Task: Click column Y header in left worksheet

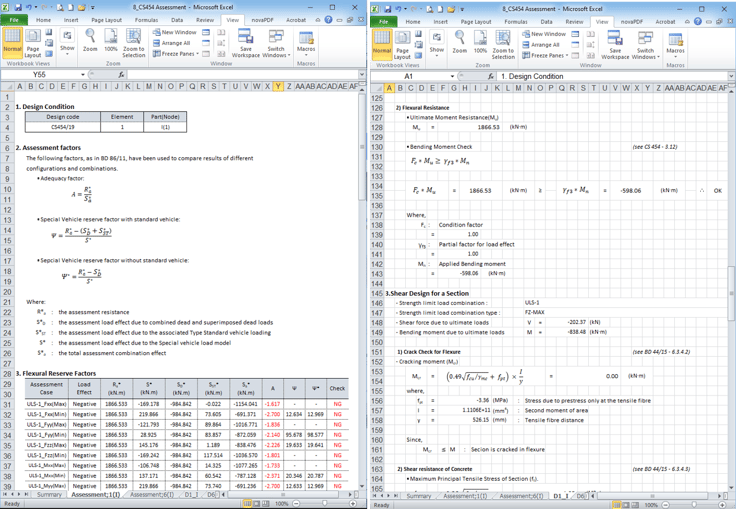Action: point(278,86)
